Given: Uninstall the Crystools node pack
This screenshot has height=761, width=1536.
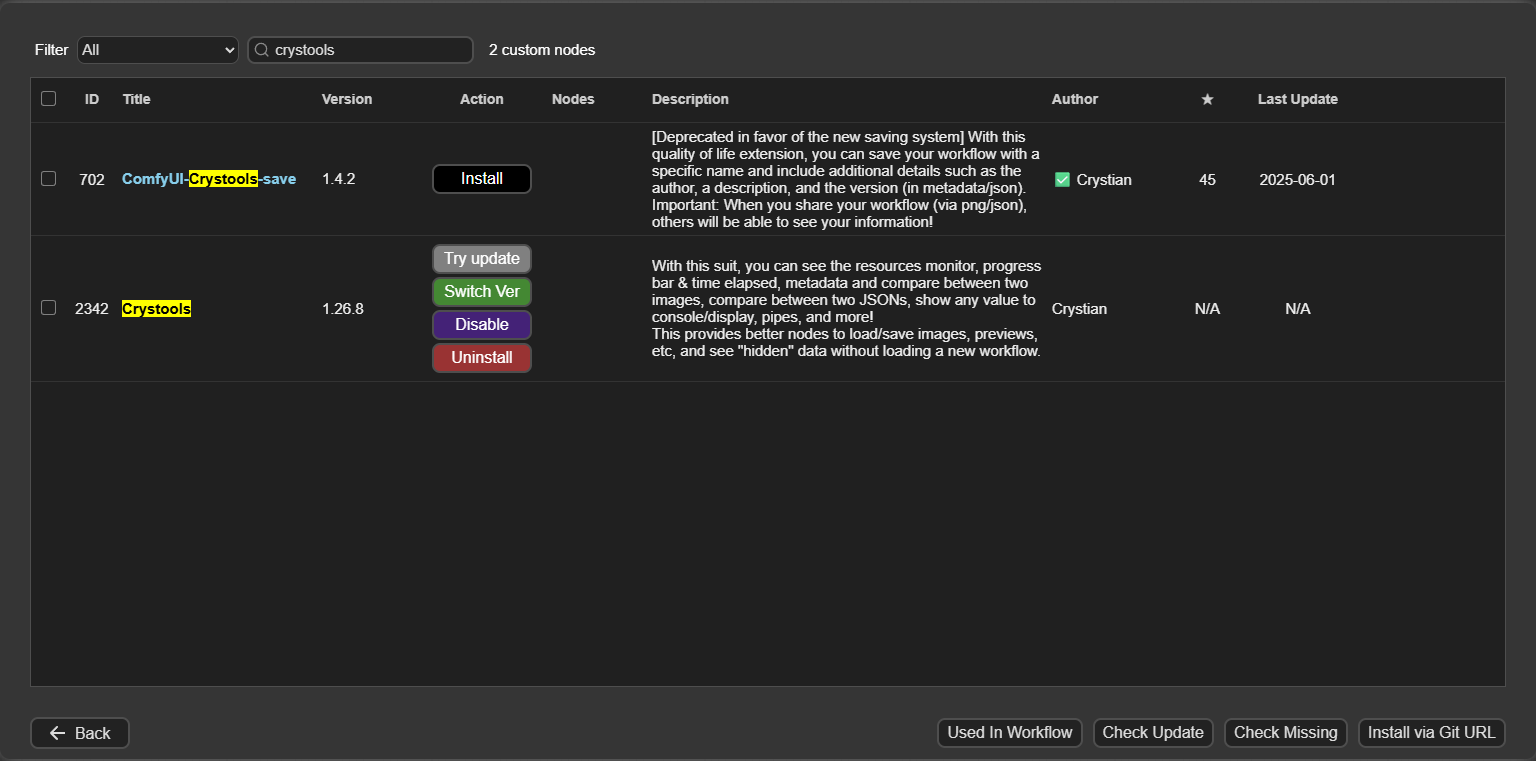Looking at the screenshot, I should 481,358.
